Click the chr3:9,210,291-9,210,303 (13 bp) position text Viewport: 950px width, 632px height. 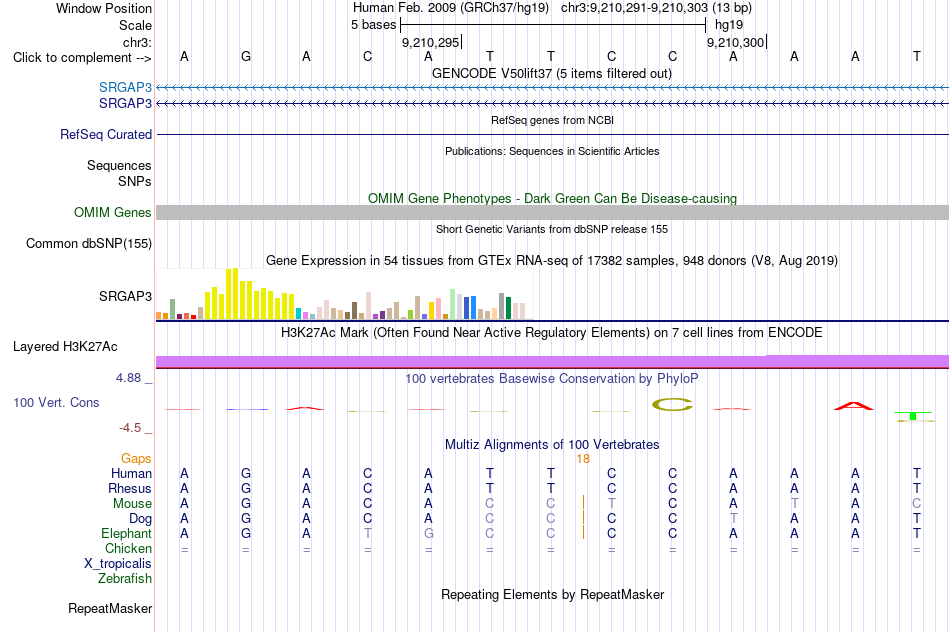(x=656, y=8)
